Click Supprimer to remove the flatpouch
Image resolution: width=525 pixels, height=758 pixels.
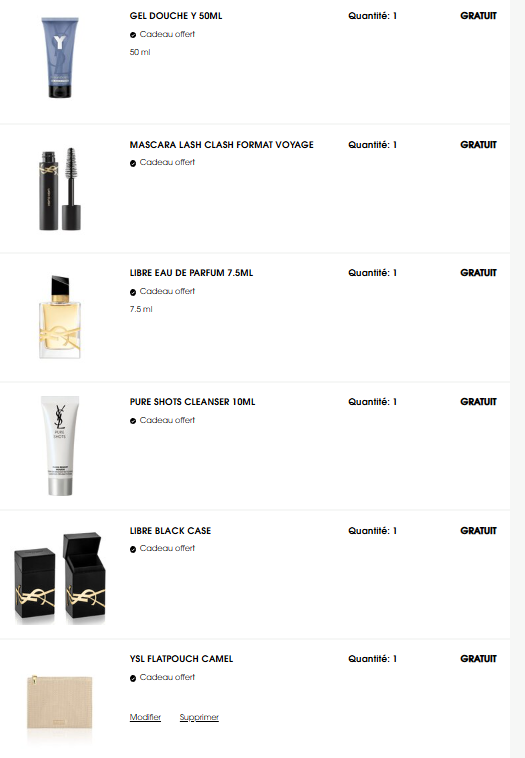tap(199, 717)
